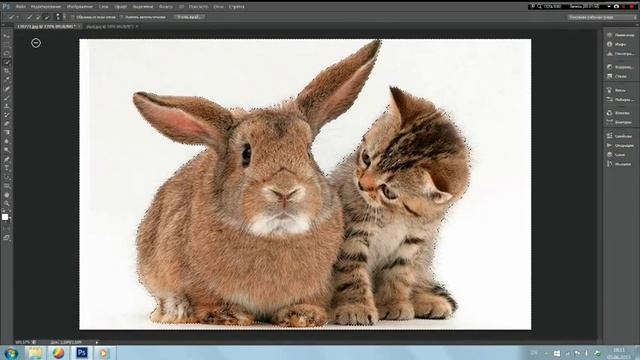
Task: Toggle the Auto-Enhance checkbox
Action: 121,17
